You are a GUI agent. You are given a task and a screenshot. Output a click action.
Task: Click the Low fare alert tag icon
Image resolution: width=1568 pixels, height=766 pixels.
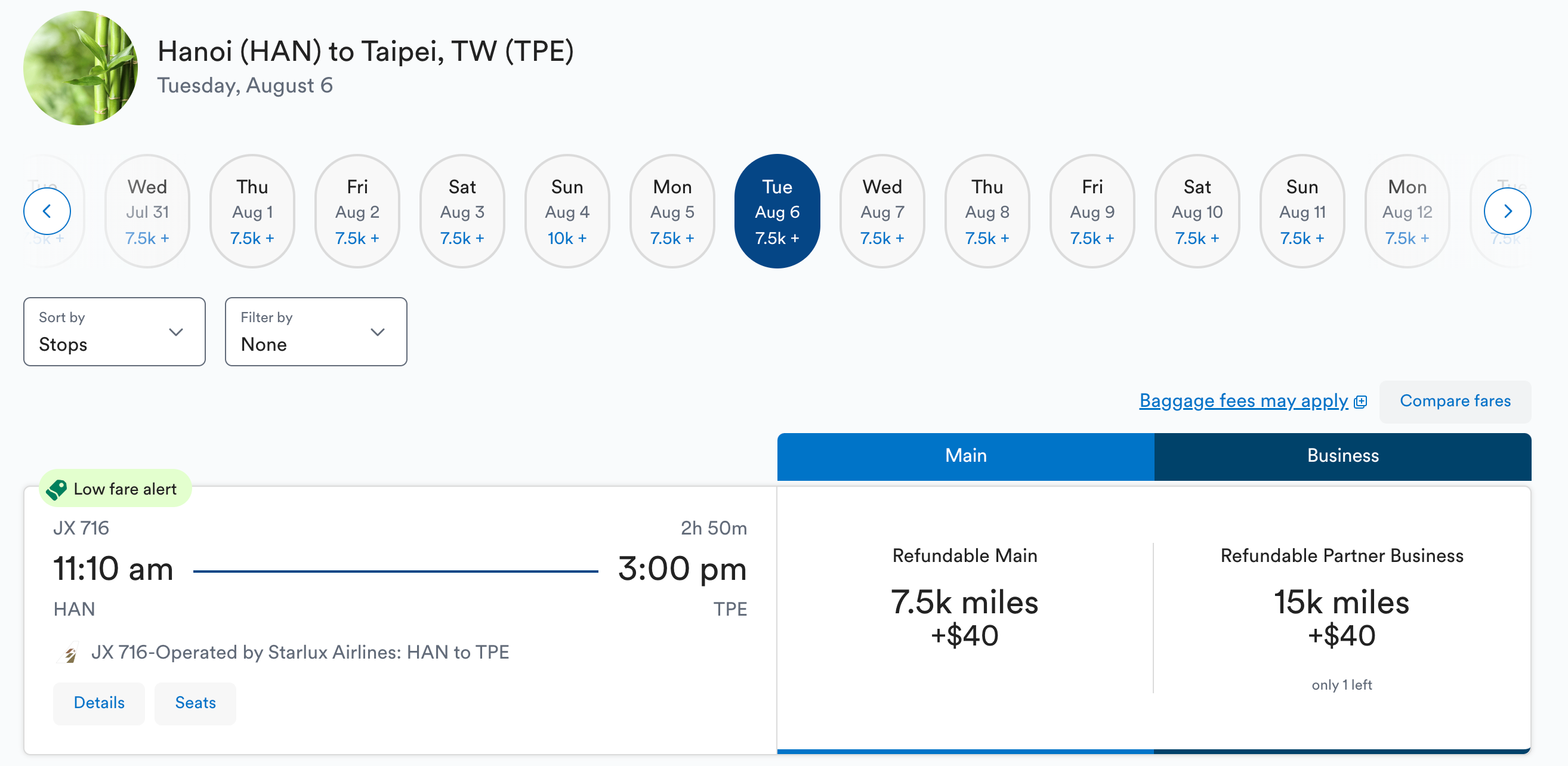coord(57,489)
